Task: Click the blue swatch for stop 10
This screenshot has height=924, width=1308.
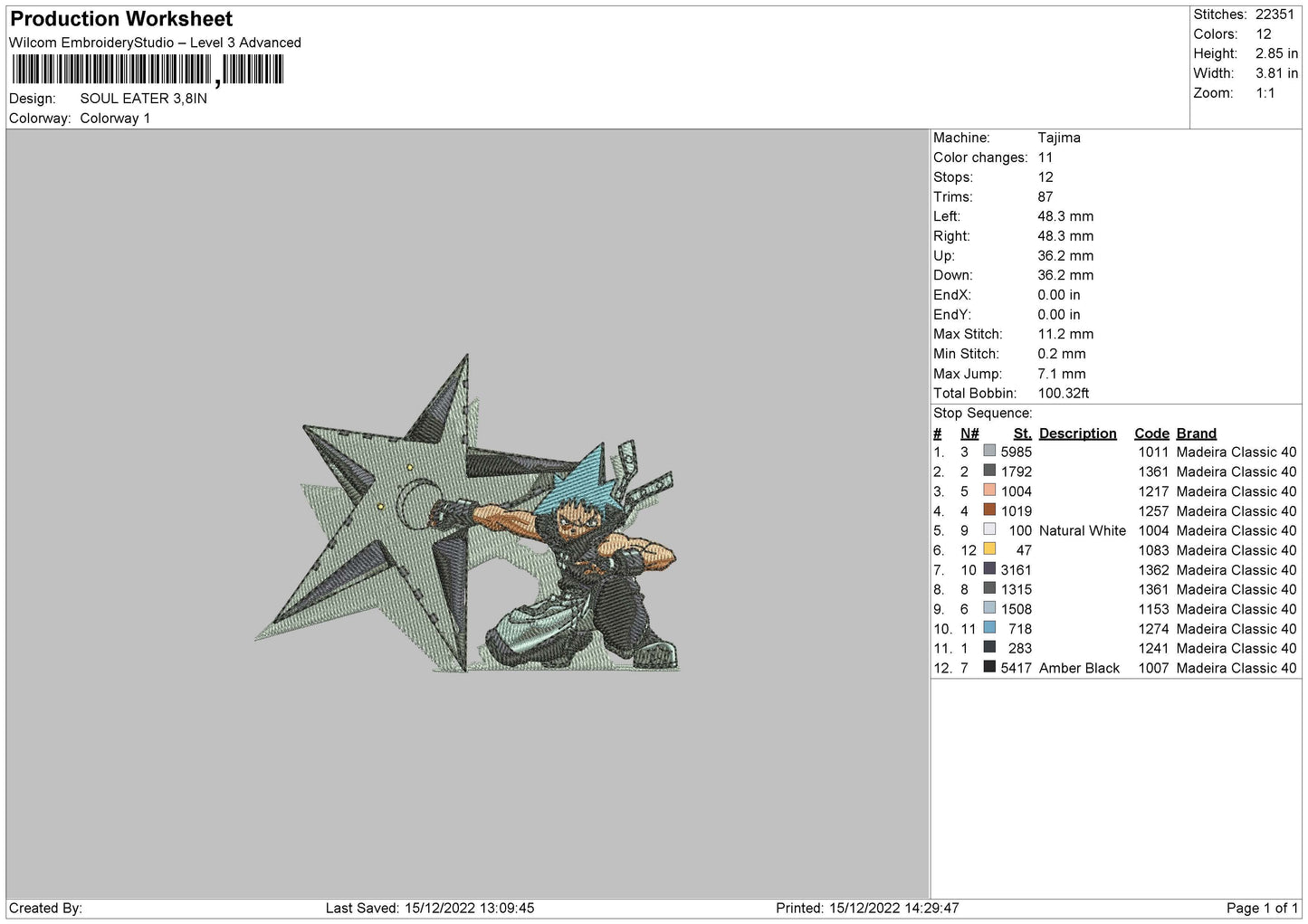Action: (x=989, y=628)
